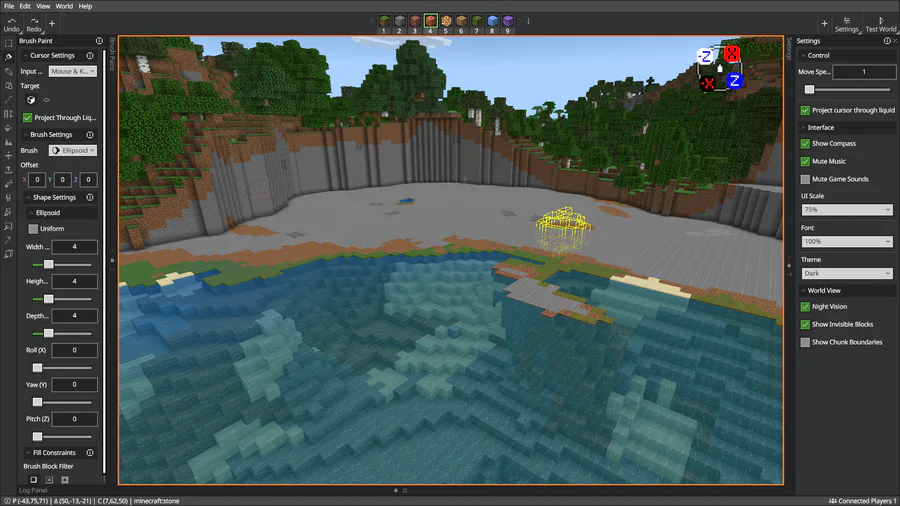
Task: Open the Log Panel tab
Action: 33,491
